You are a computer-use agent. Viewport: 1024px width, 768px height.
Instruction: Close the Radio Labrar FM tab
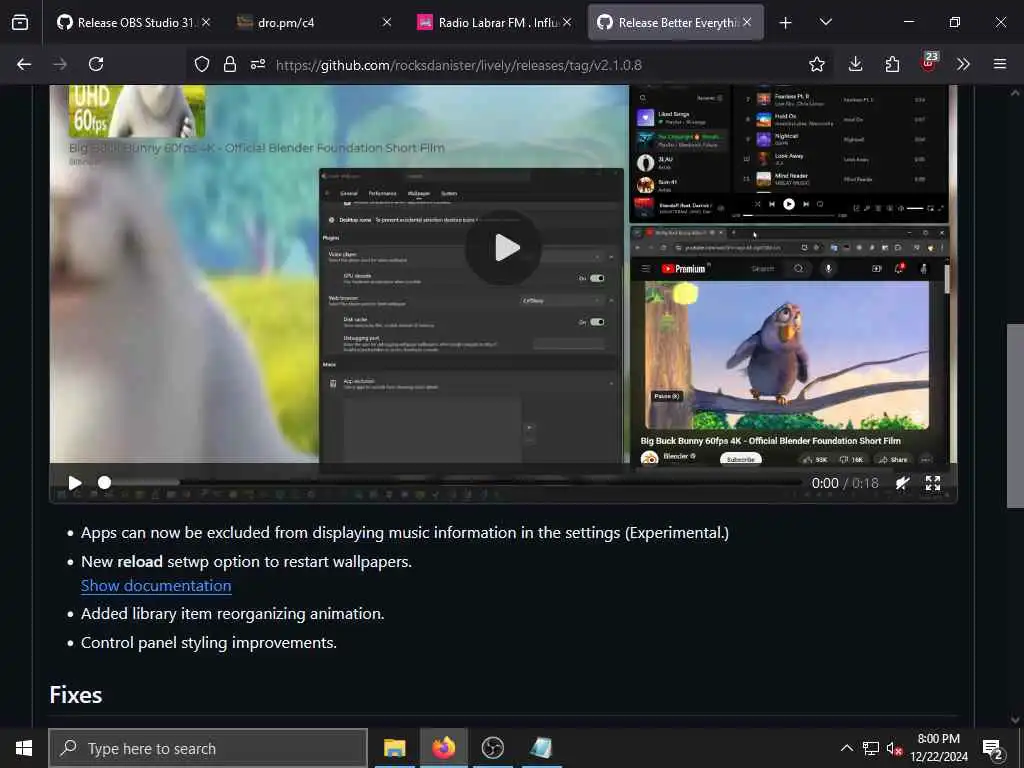567,22
